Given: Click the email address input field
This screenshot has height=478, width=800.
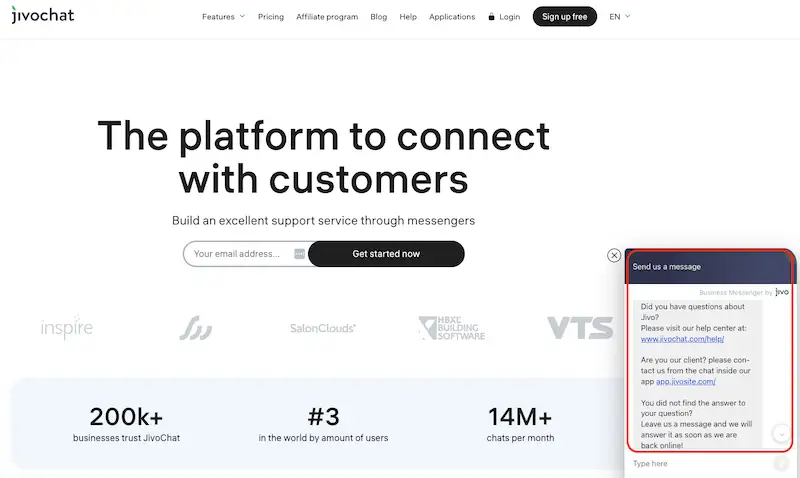Looking at the screenshot, I should click(240, 254).
